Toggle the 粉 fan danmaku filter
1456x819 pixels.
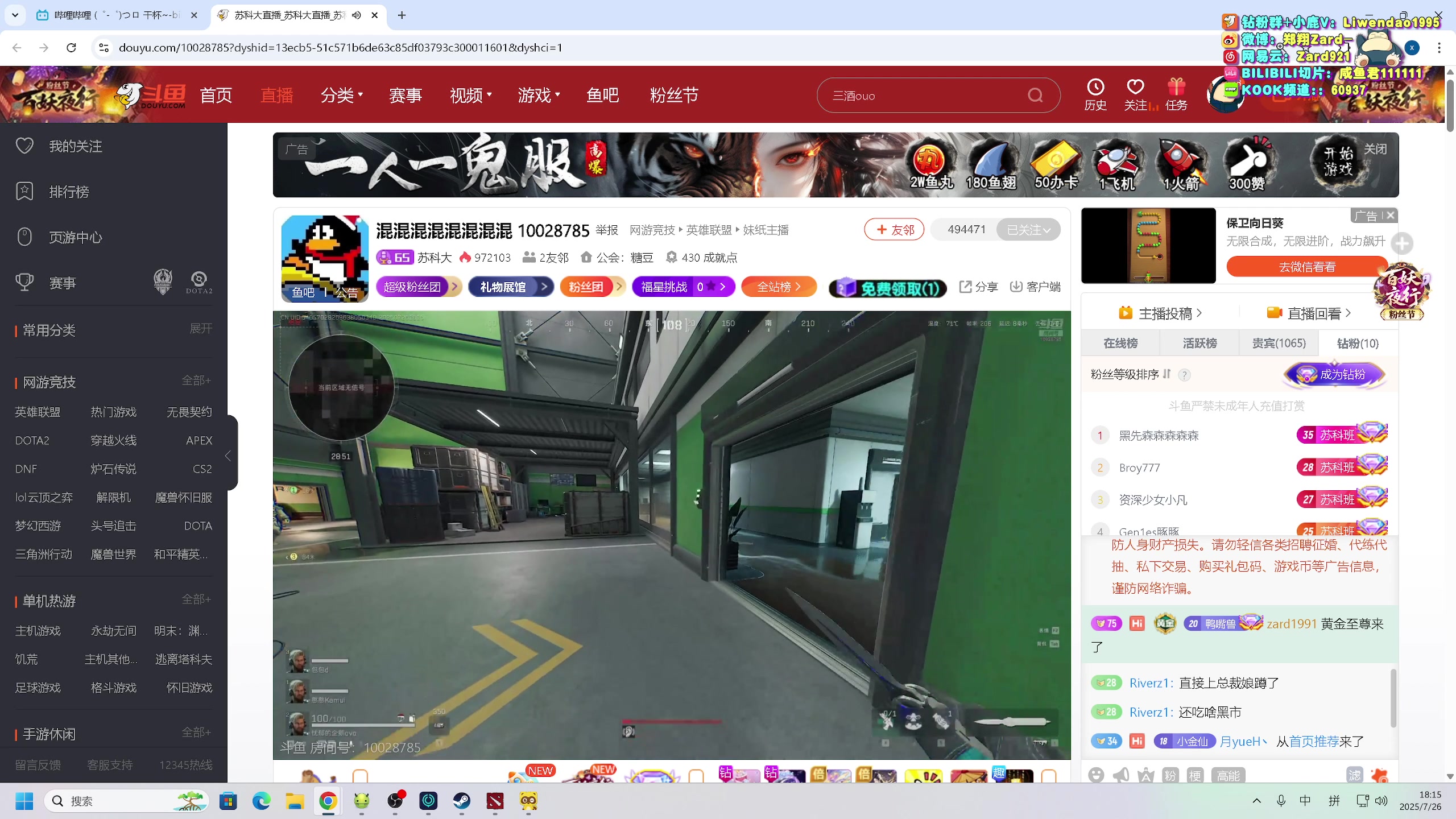coord(1170,775)
